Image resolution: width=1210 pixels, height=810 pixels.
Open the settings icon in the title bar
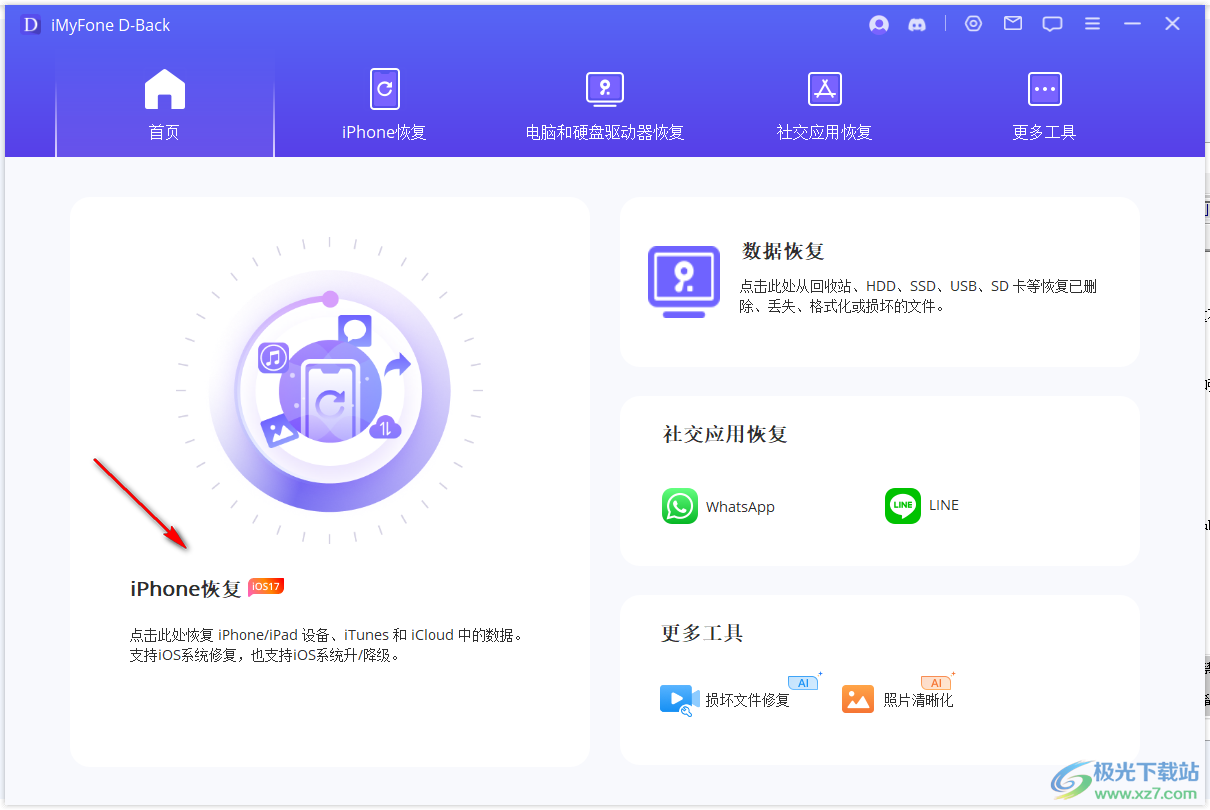973,23
